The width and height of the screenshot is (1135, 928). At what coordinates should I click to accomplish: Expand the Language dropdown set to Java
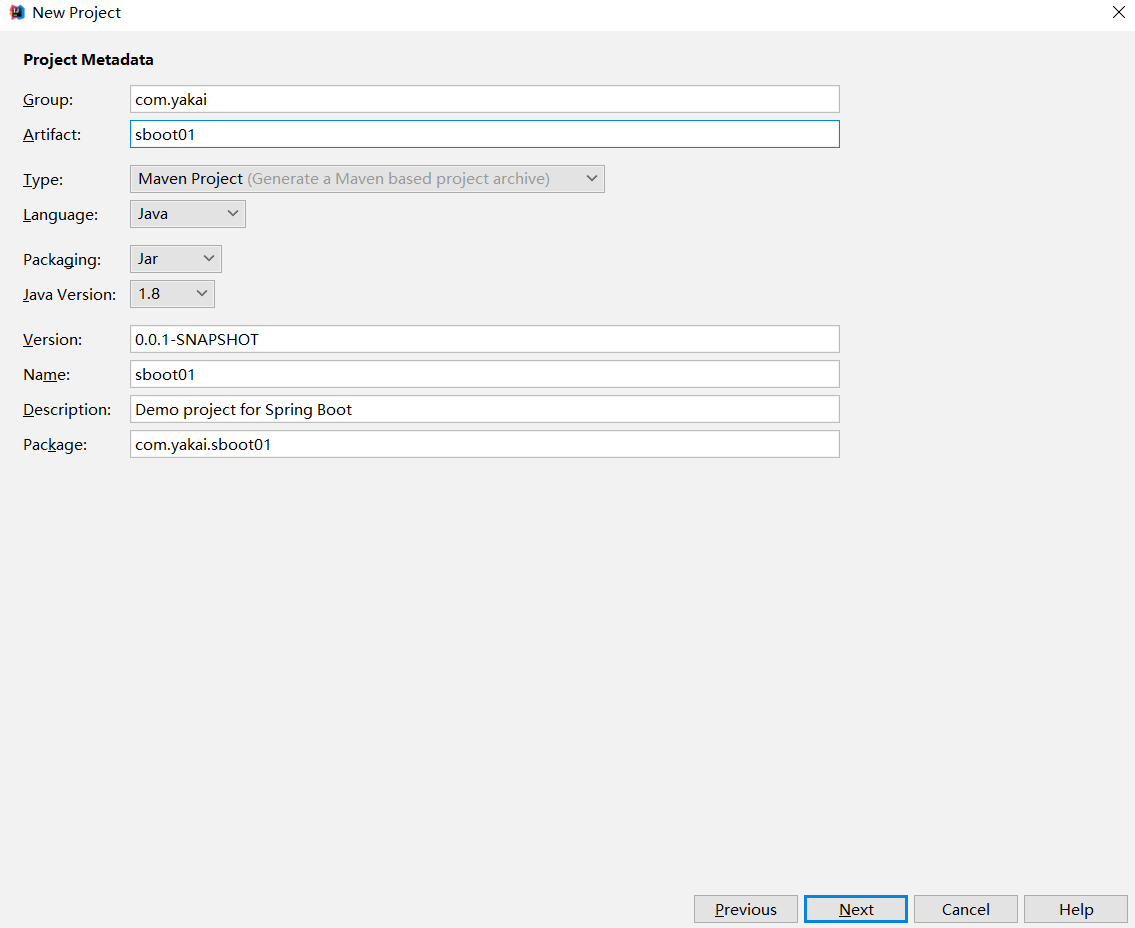[x=188, y=214]
